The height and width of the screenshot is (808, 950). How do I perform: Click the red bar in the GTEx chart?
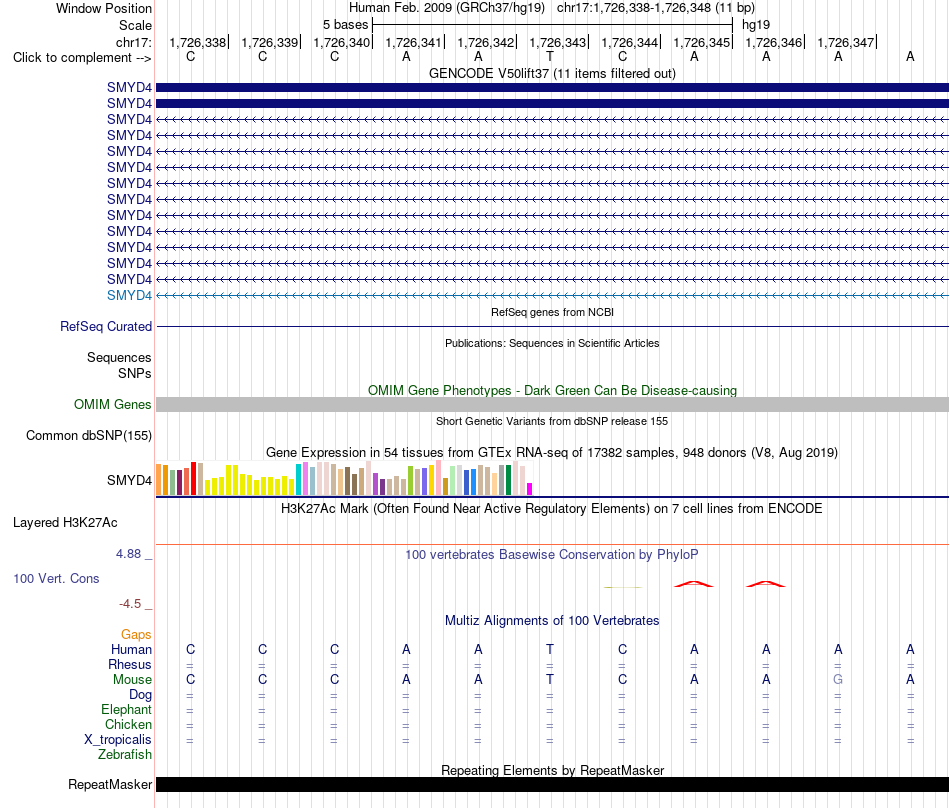coord(193,479)
